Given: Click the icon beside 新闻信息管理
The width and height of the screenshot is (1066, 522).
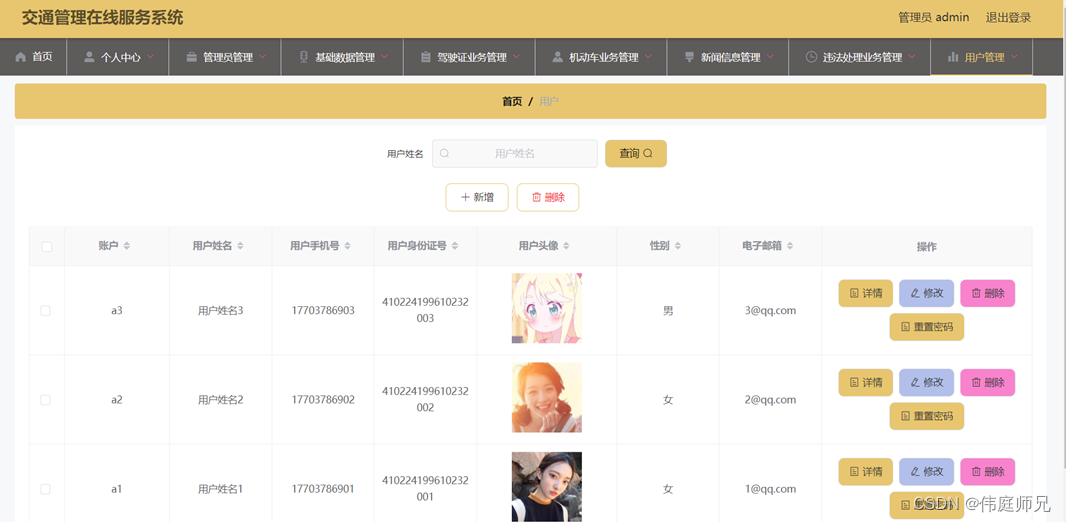Looking at the screenshot, I should click(689, 57).
